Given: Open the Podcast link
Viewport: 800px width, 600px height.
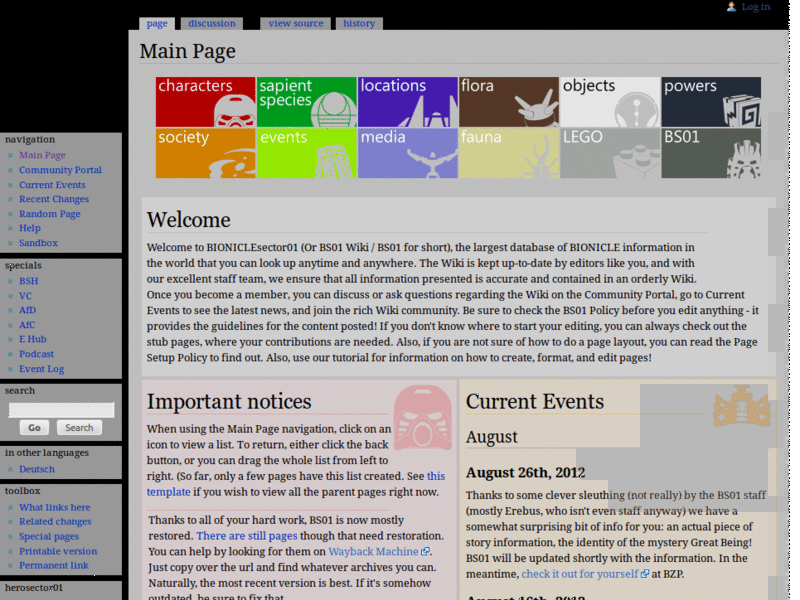Looking at the screenshot, I should point(36,354).
